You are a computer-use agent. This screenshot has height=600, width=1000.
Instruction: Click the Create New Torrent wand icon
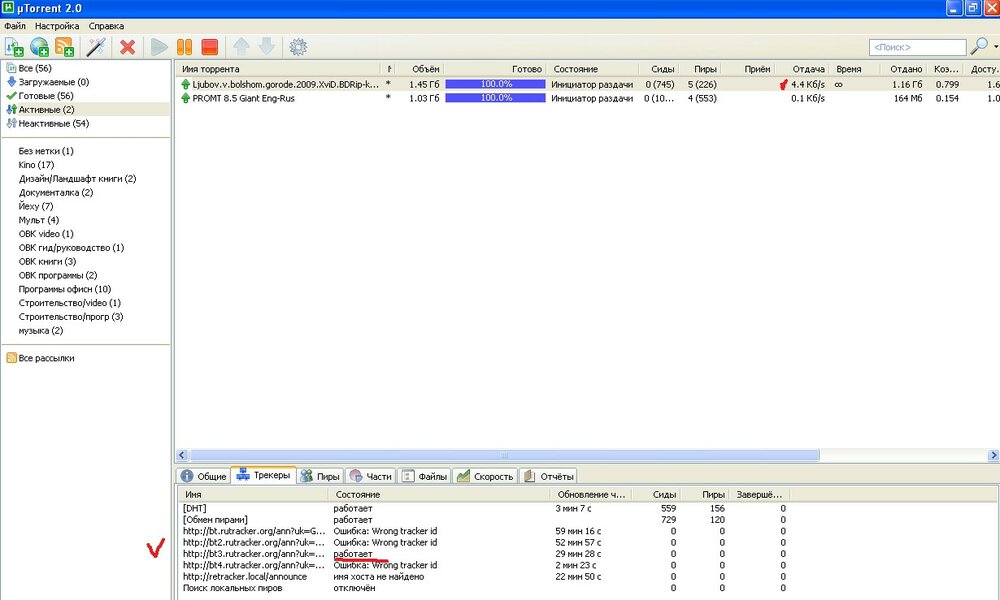96,47
